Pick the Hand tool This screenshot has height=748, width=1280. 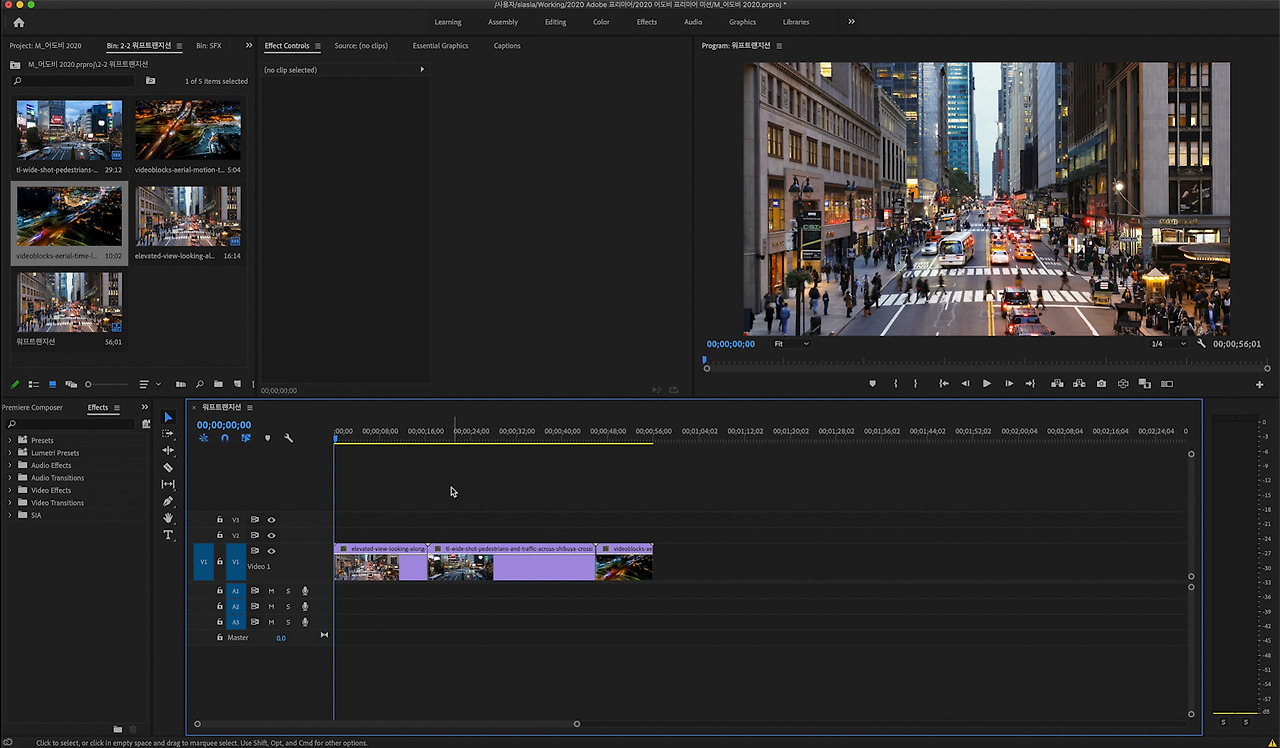tap(168, 518)
